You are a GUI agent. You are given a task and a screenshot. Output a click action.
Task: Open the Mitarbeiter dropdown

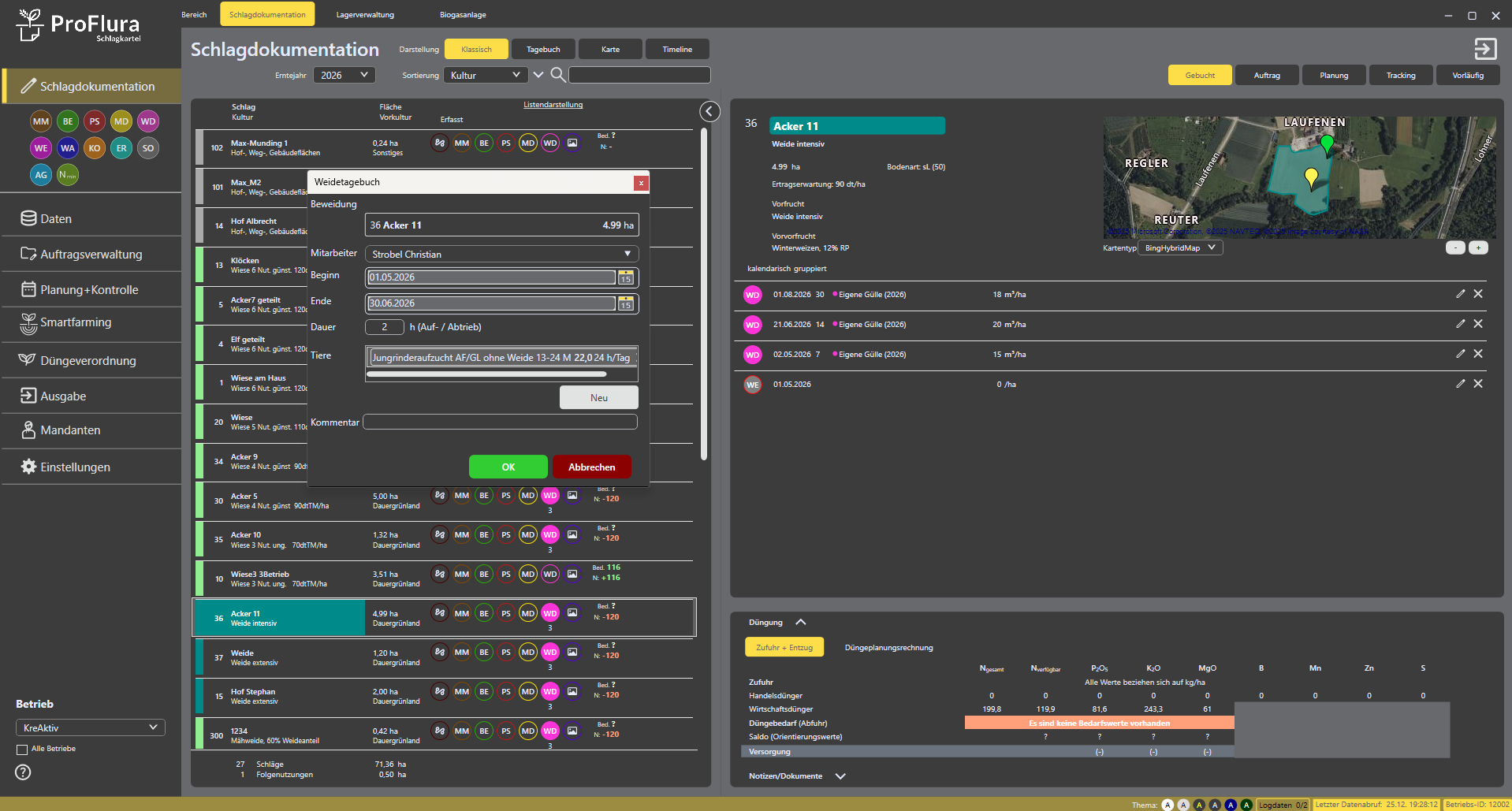pos(501,254)
